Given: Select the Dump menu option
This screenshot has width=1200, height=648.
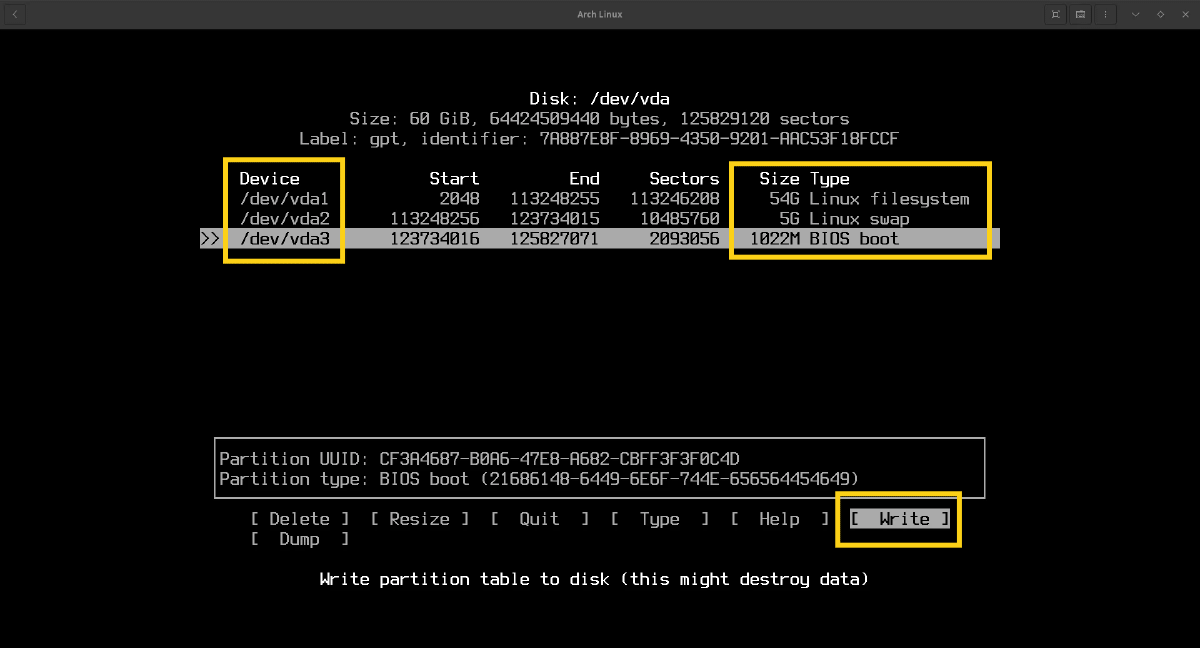Looking at the screenshot, I should point(299,539).
